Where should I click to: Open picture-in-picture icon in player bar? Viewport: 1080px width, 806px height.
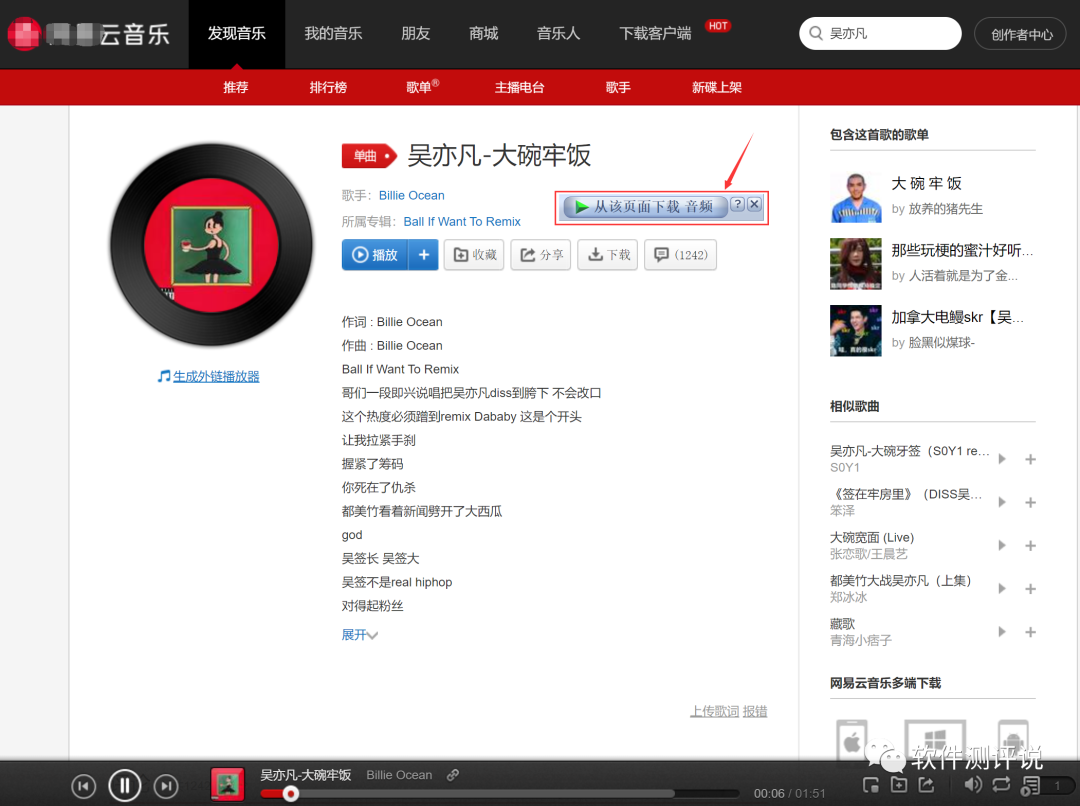click(x=871, y=784)
